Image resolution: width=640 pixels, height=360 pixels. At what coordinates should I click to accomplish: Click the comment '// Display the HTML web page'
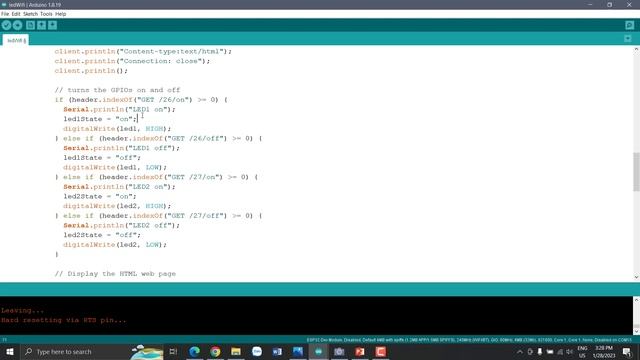click(115, 274)
